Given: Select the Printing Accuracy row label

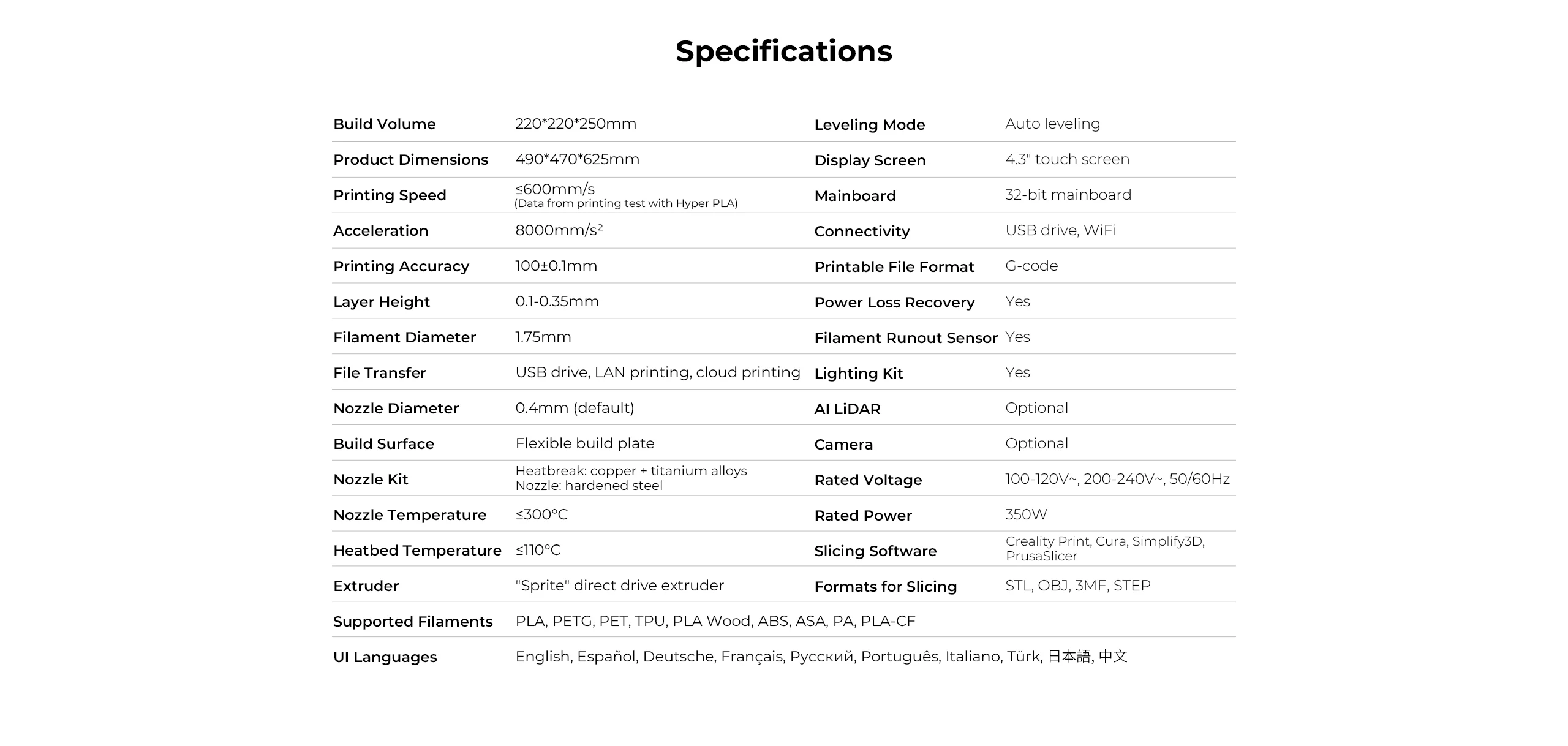Looking at the screenshot, I should [401, 266].
